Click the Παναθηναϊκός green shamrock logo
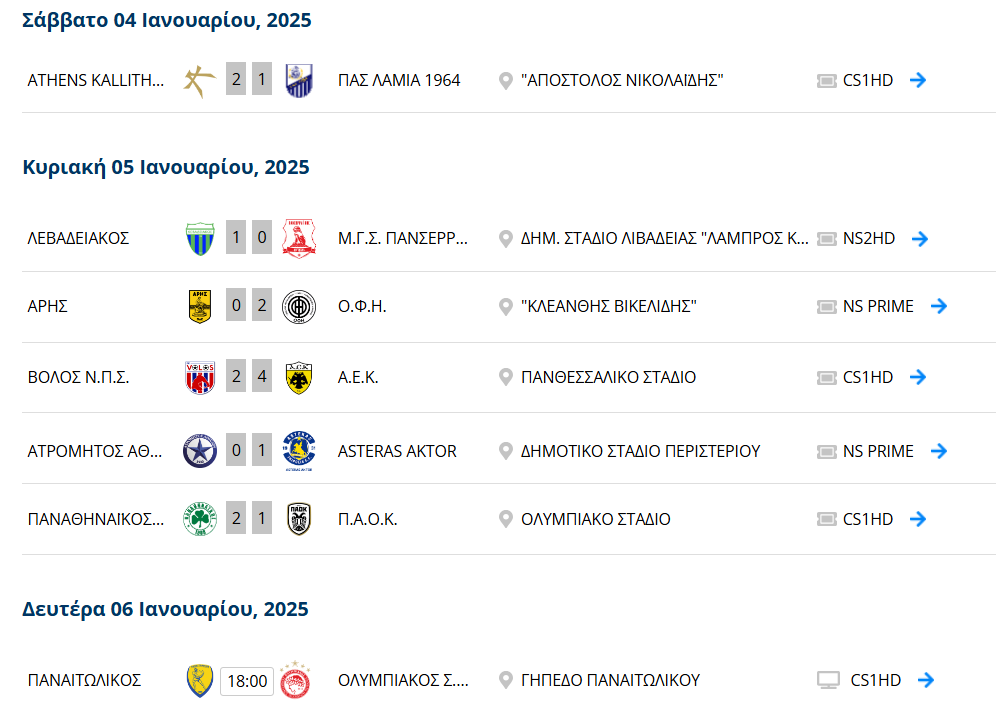Screen dimensions: 996x707 pyautogui.click(x=200, y=519)
